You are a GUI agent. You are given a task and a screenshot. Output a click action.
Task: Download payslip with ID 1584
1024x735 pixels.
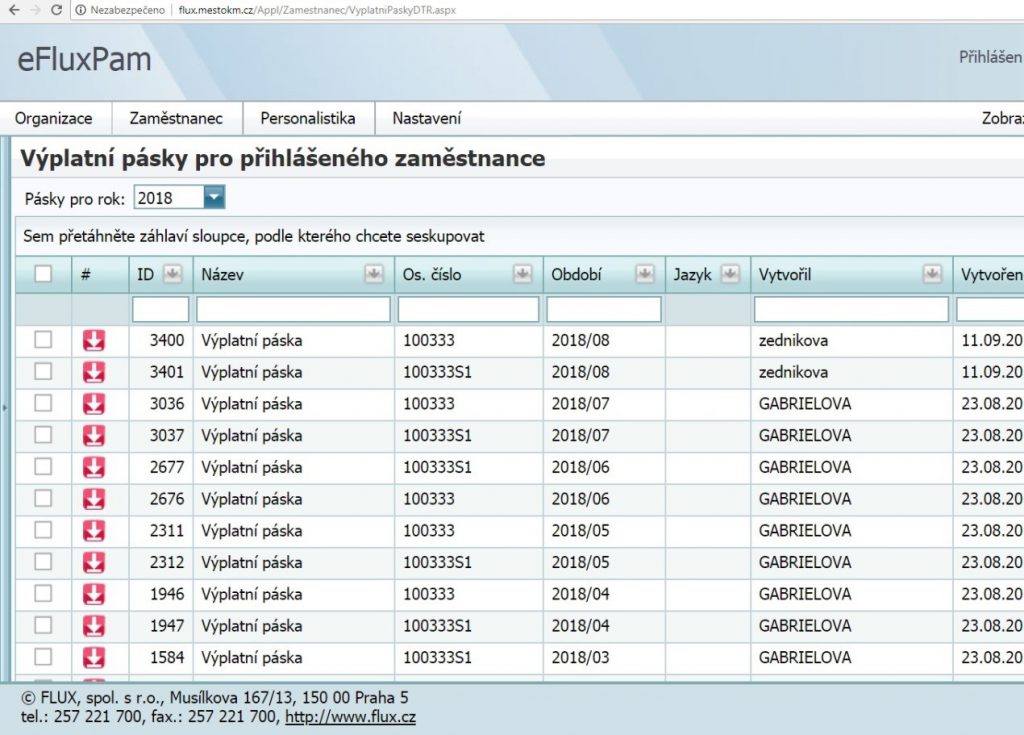(93, 658)
